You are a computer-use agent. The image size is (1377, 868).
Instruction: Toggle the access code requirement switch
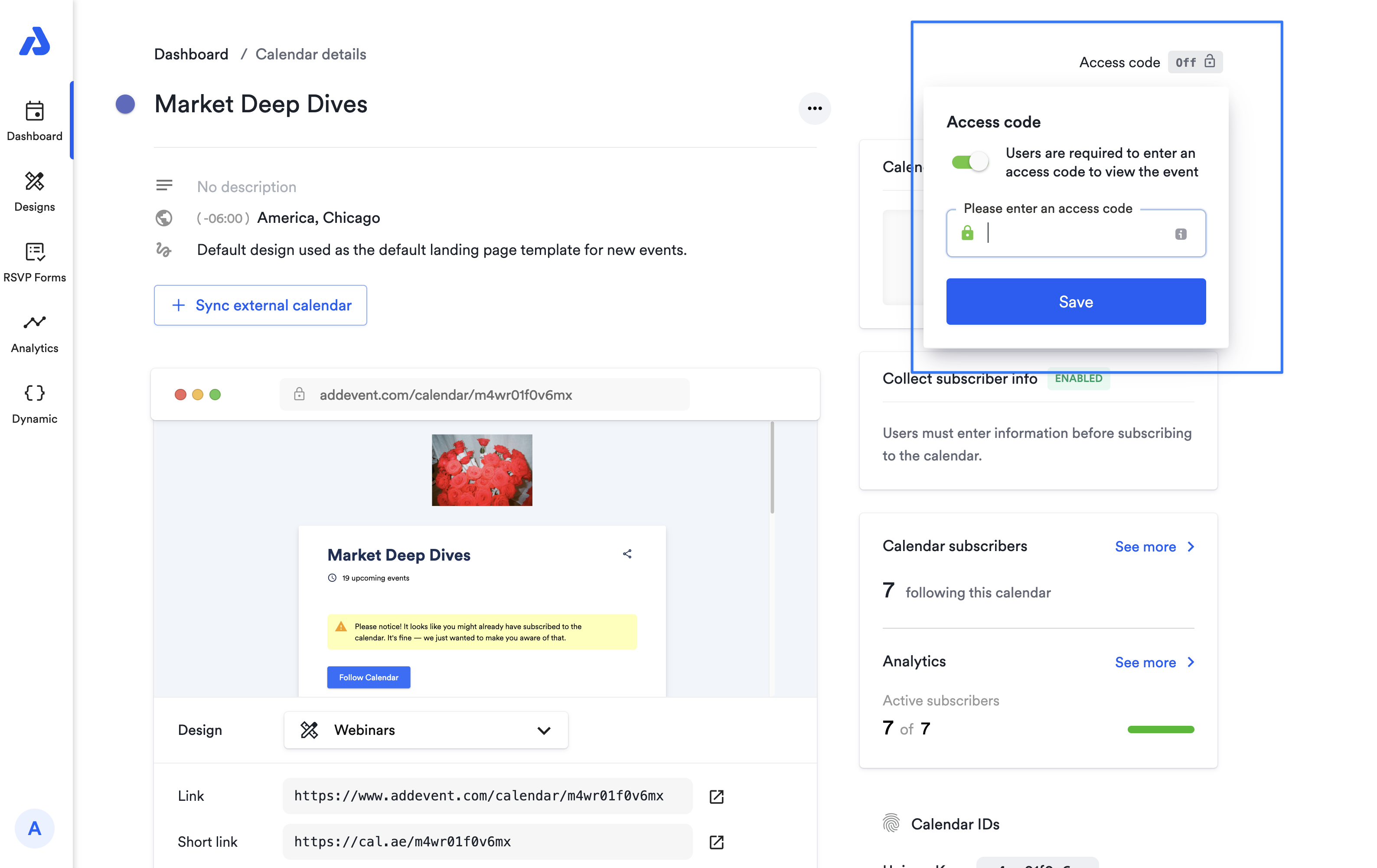pyautogui.click(x=970, y=162)
